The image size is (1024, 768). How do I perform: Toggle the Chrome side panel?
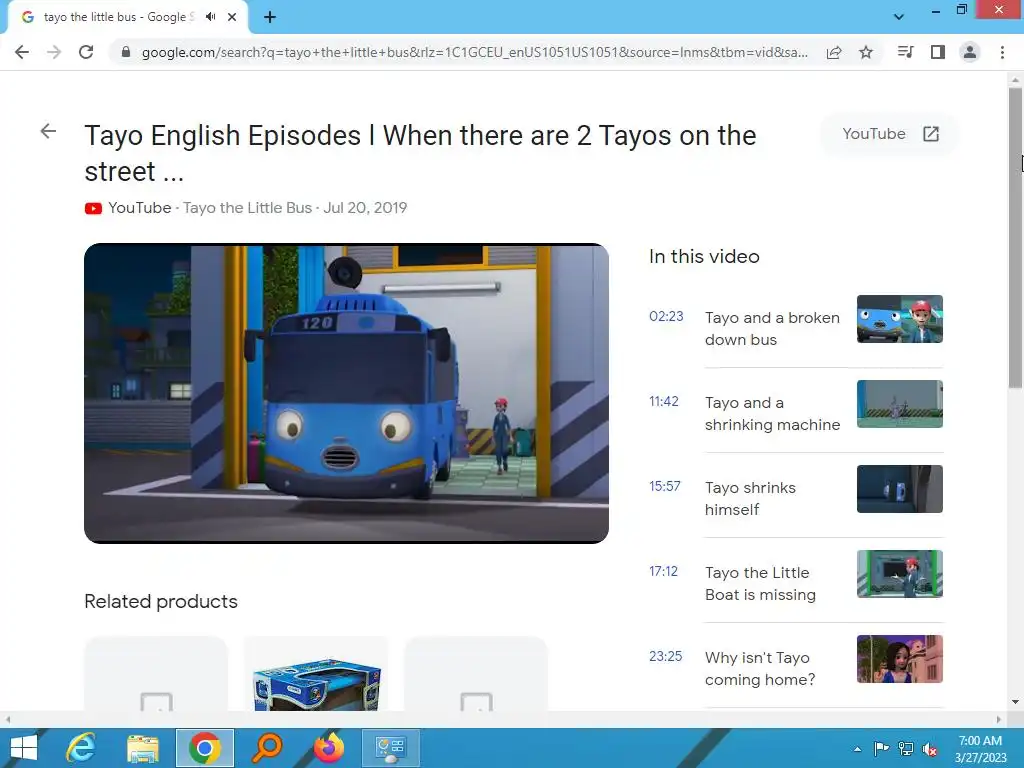tap(938, 52)
